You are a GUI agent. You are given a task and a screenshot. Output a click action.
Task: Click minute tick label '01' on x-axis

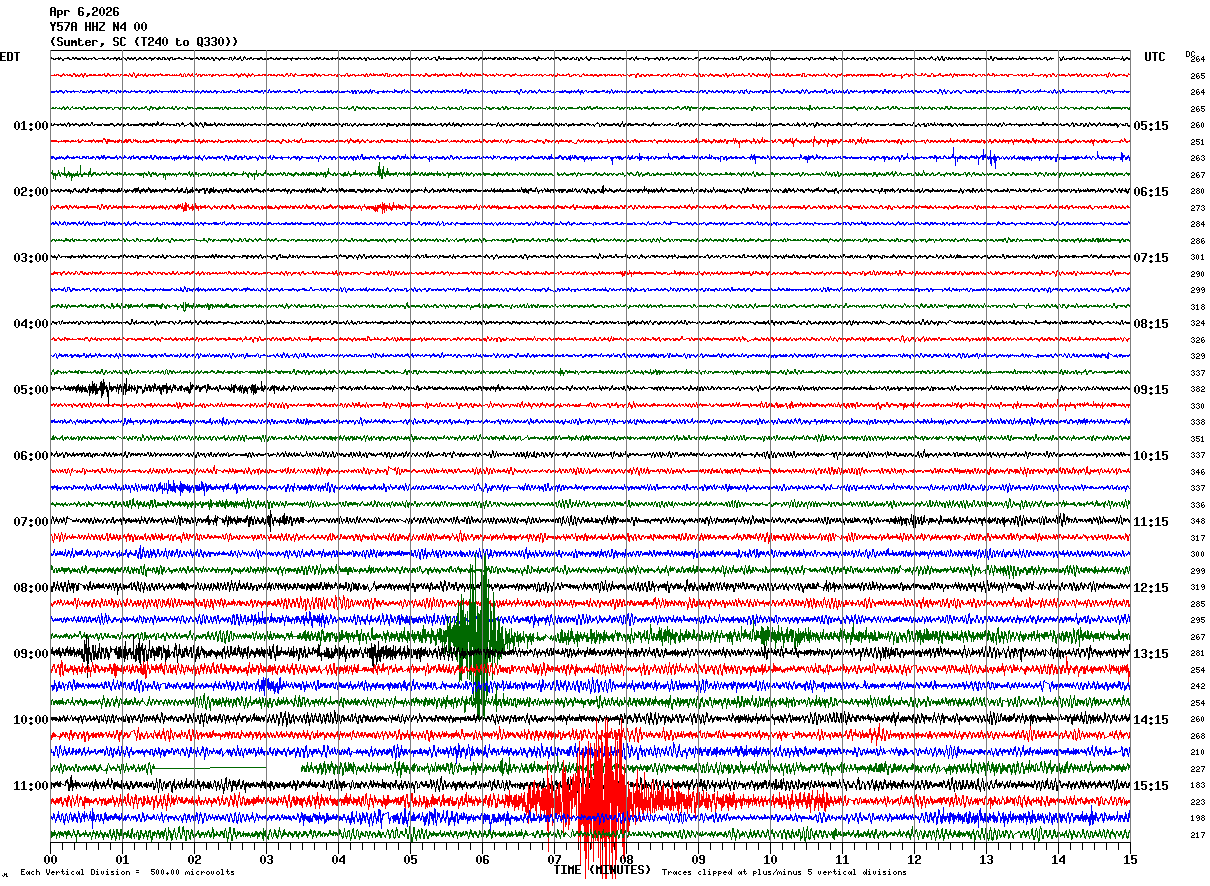coord(122,859)
